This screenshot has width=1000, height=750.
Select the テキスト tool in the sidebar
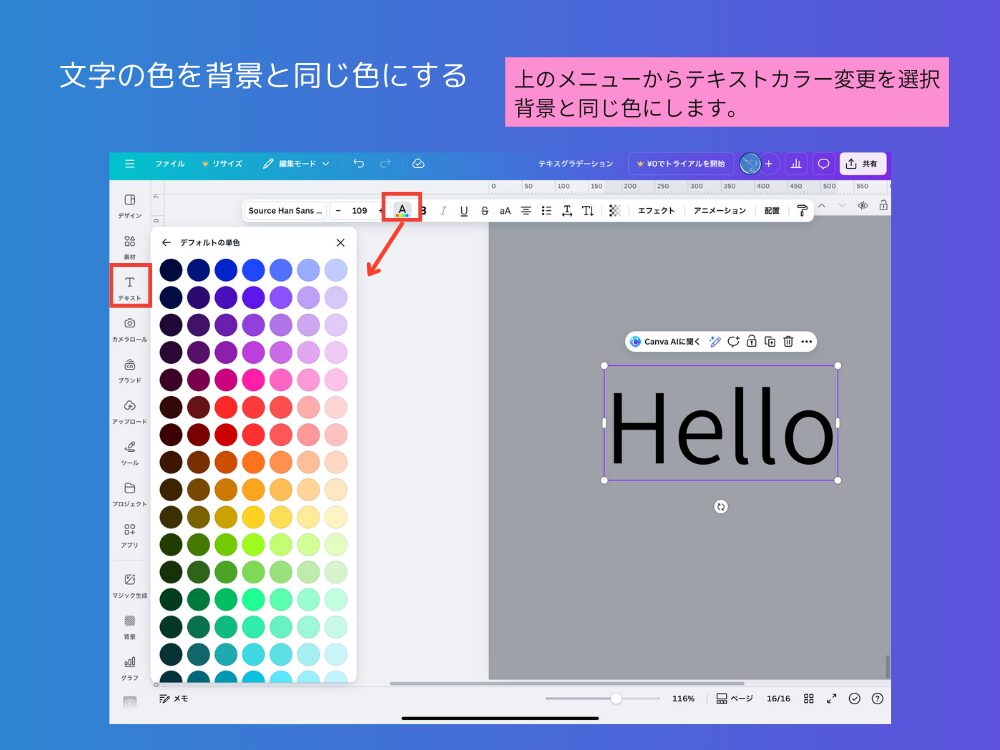click(129, 288)
